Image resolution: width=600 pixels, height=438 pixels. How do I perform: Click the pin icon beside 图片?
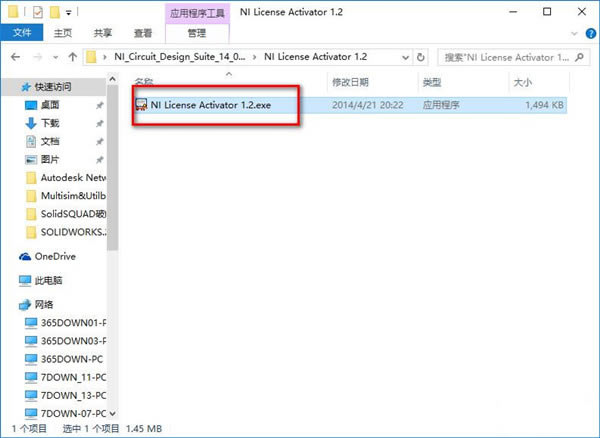(99, 160)
